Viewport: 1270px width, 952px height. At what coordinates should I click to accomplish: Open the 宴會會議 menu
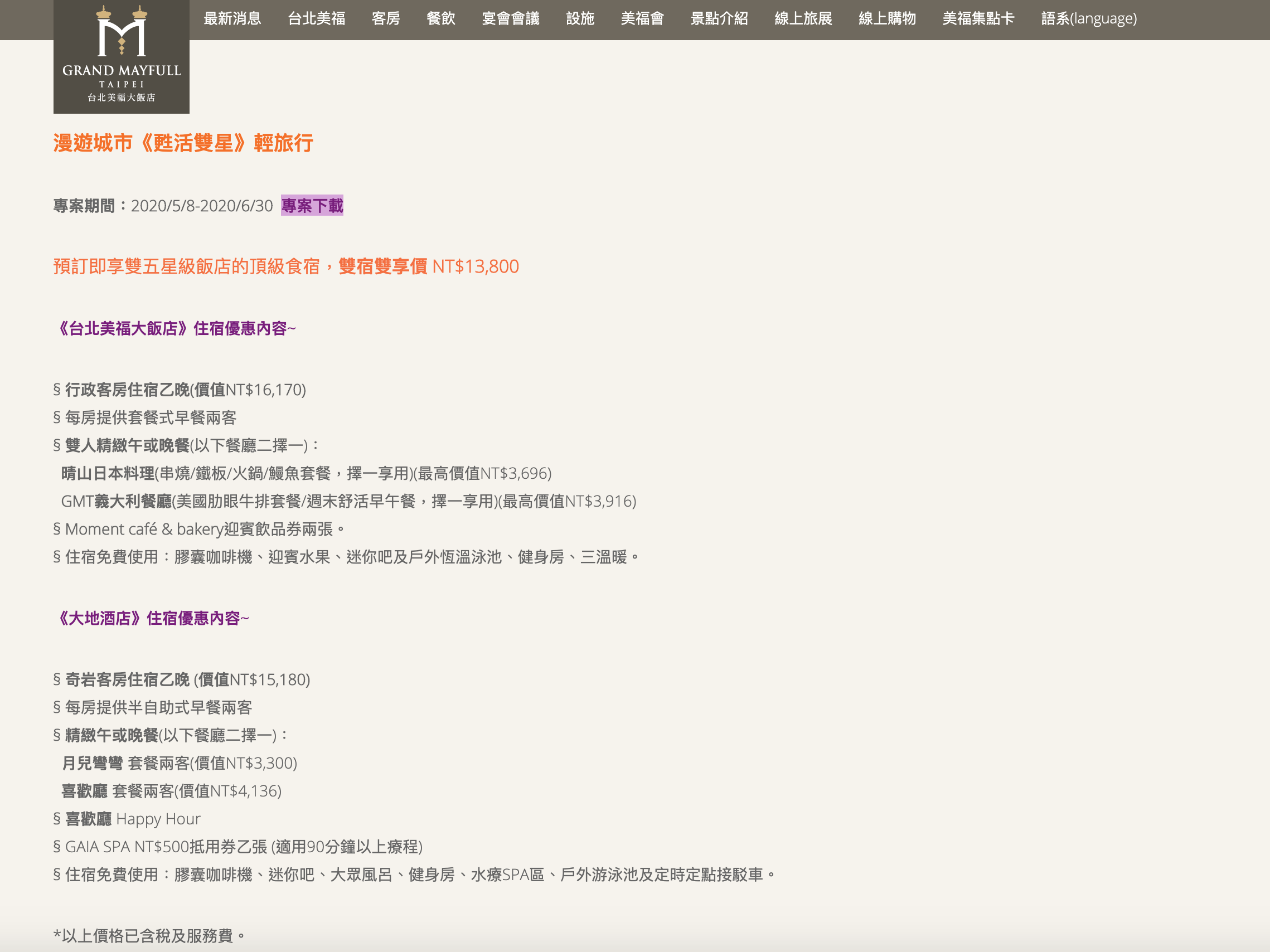pos(511,19)
